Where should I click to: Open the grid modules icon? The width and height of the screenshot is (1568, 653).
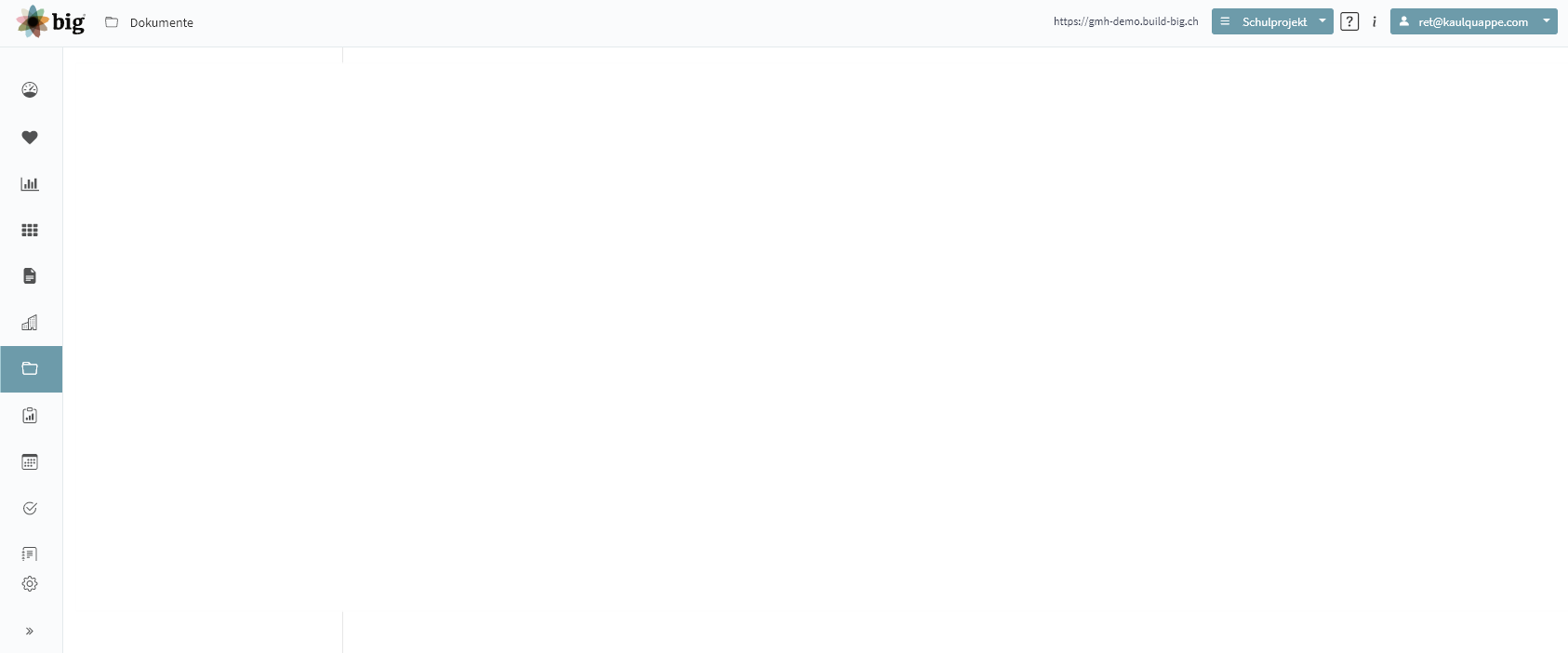click(30, 230)
